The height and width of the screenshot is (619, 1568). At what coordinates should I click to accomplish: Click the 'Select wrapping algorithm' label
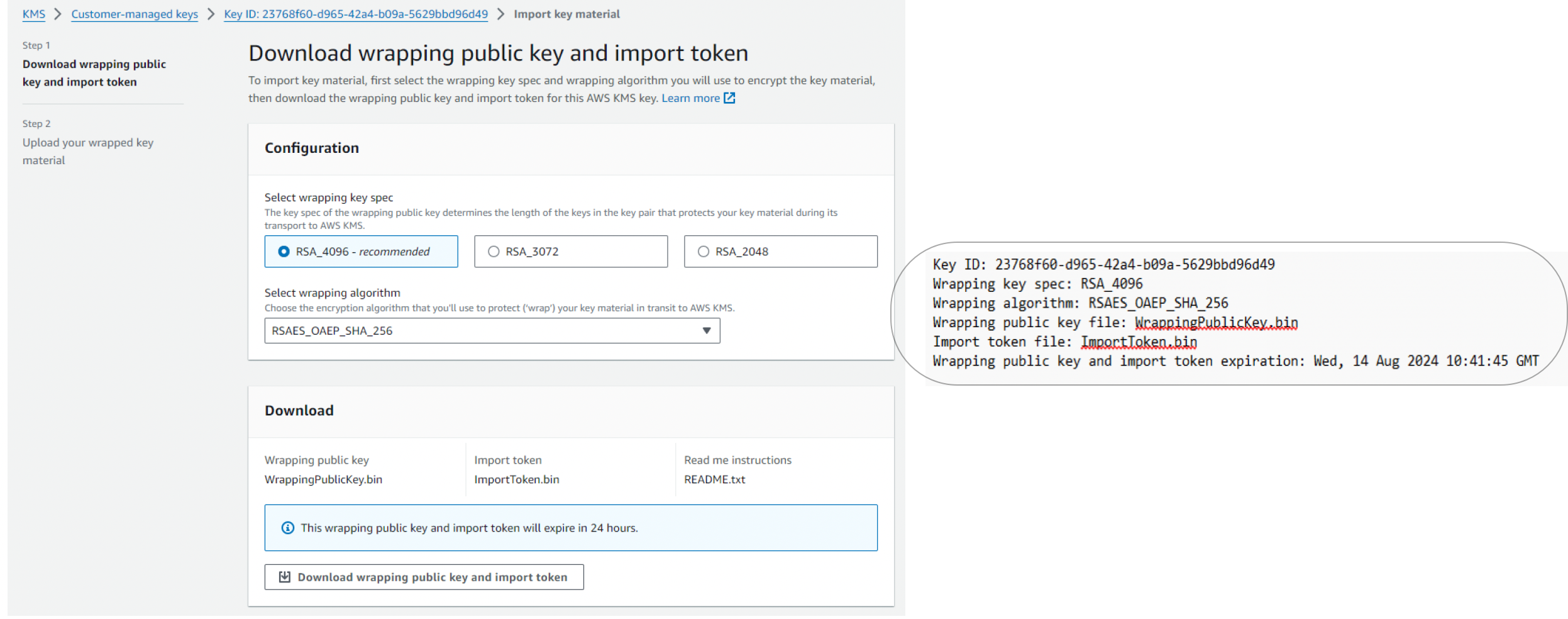point(332,293)
